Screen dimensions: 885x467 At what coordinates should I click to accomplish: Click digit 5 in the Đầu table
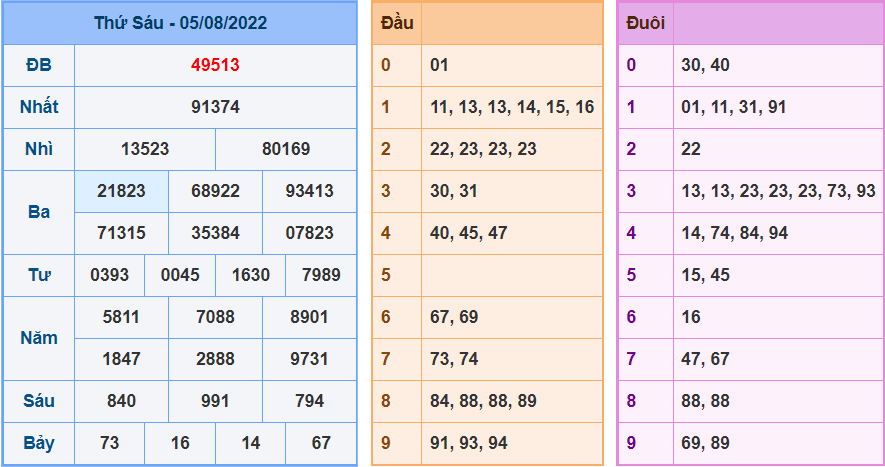(385, 275)
